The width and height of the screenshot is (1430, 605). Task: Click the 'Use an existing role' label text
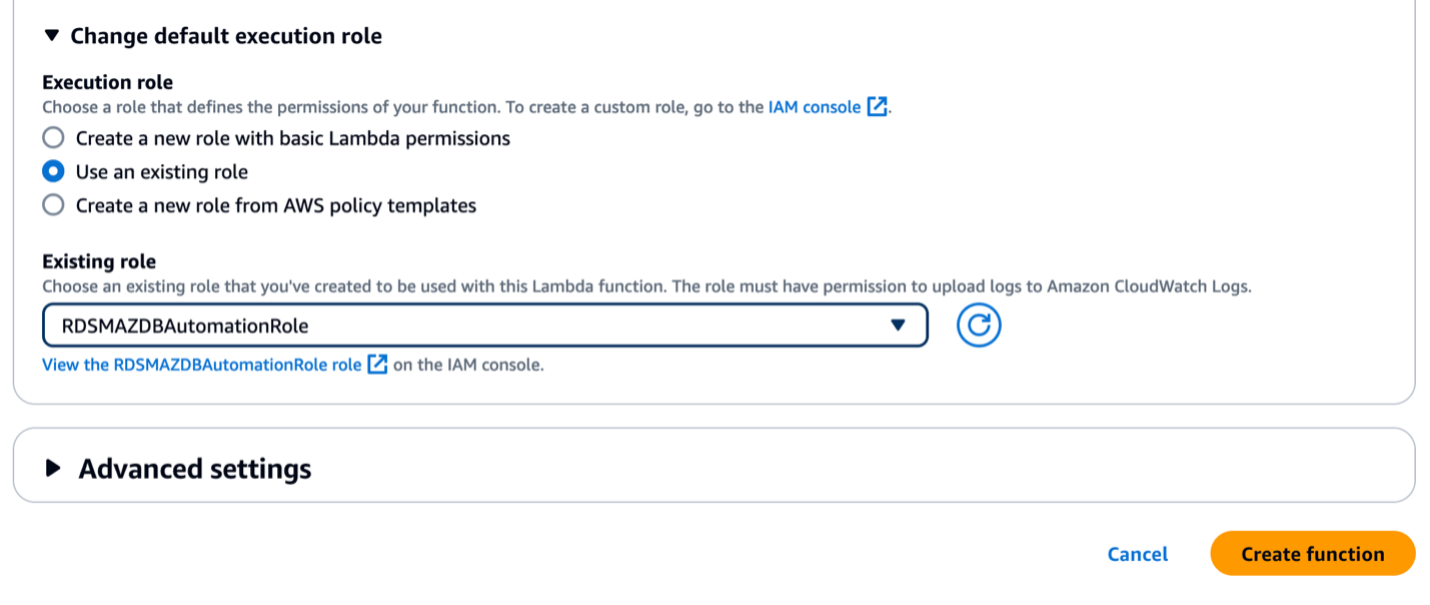[x=162, y=172]
